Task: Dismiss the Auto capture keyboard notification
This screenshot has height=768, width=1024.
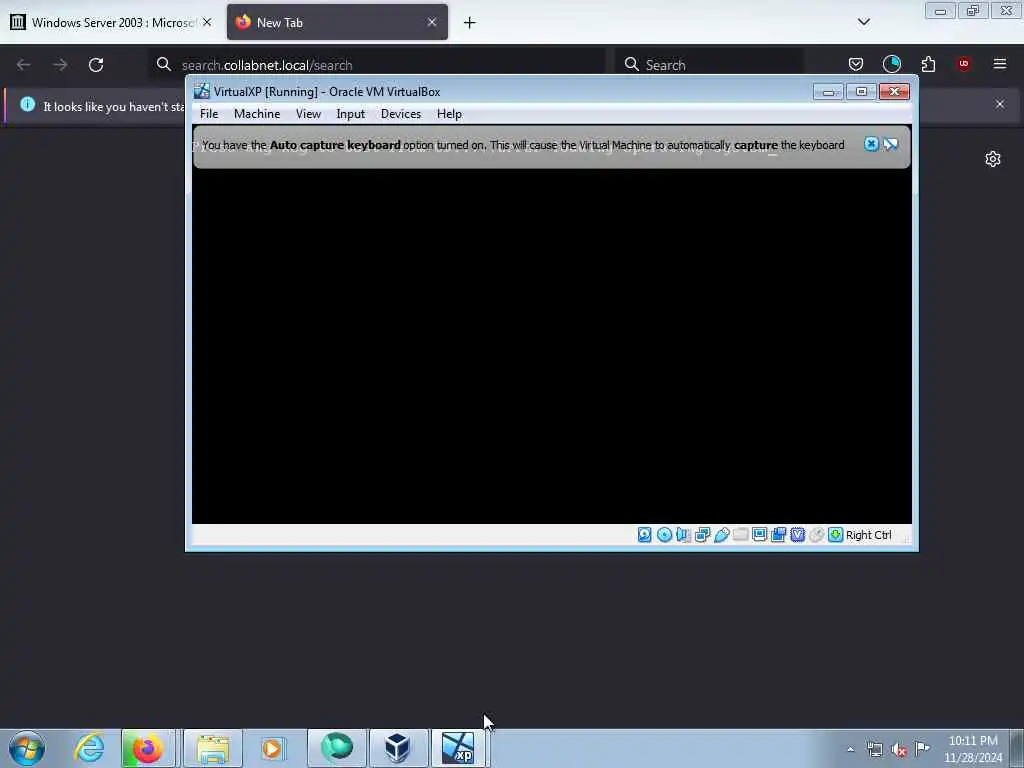Action: point(871,144)
